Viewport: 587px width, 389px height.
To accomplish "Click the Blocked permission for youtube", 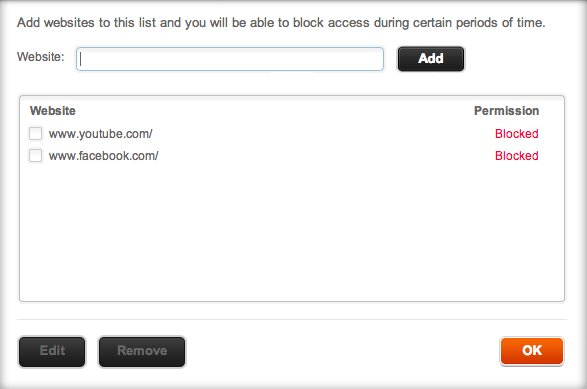I will coord(517,134).
